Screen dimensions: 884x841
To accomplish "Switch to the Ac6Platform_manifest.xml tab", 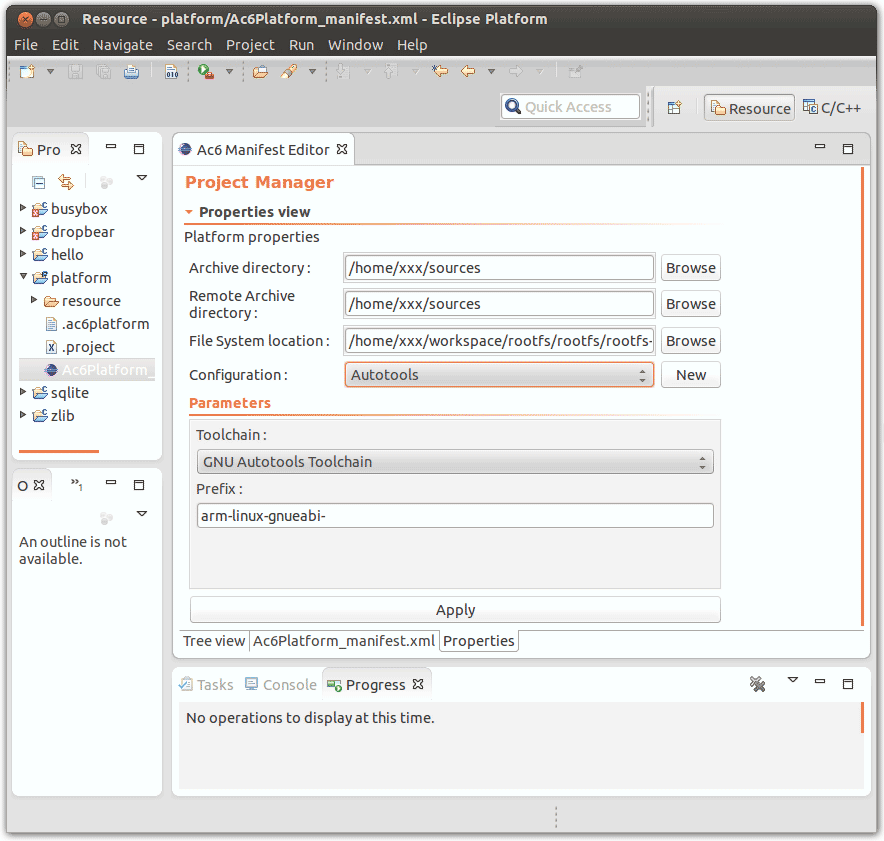I will 344,641.
